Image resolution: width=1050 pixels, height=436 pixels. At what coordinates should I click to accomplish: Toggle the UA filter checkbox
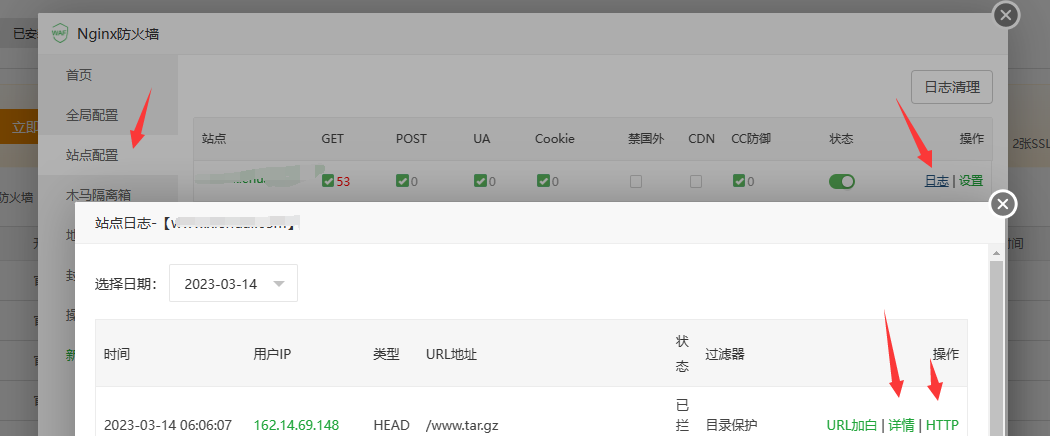[479, 181]
